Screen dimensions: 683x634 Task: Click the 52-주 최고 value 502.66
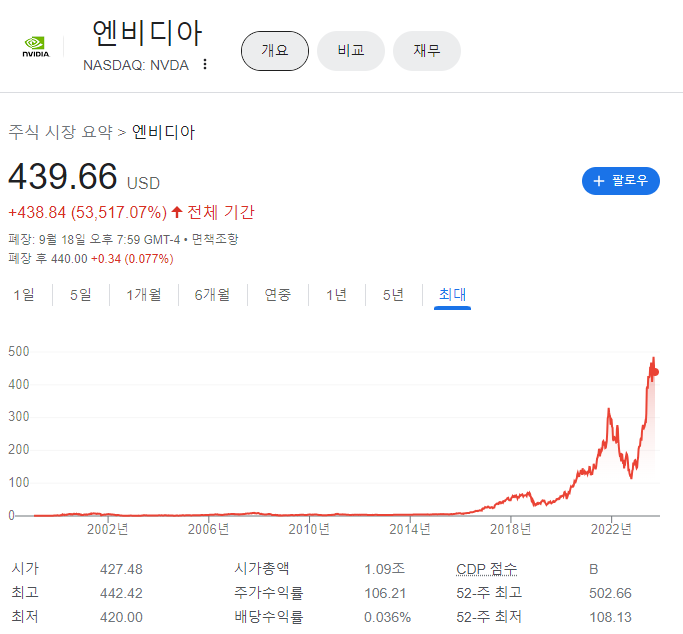pyautogui.click(x=610, y=593)
